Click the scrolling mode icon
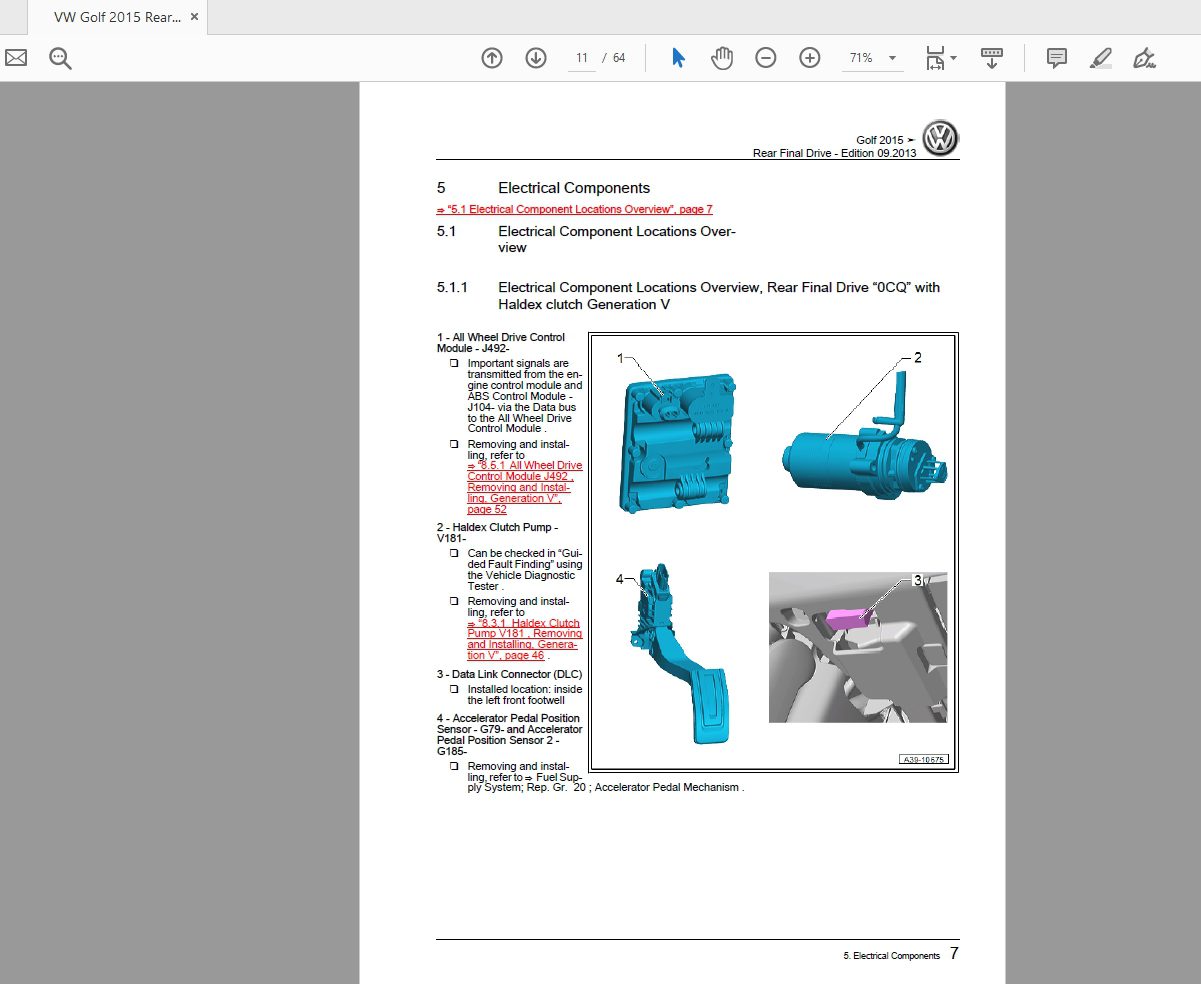 (992, 58)
